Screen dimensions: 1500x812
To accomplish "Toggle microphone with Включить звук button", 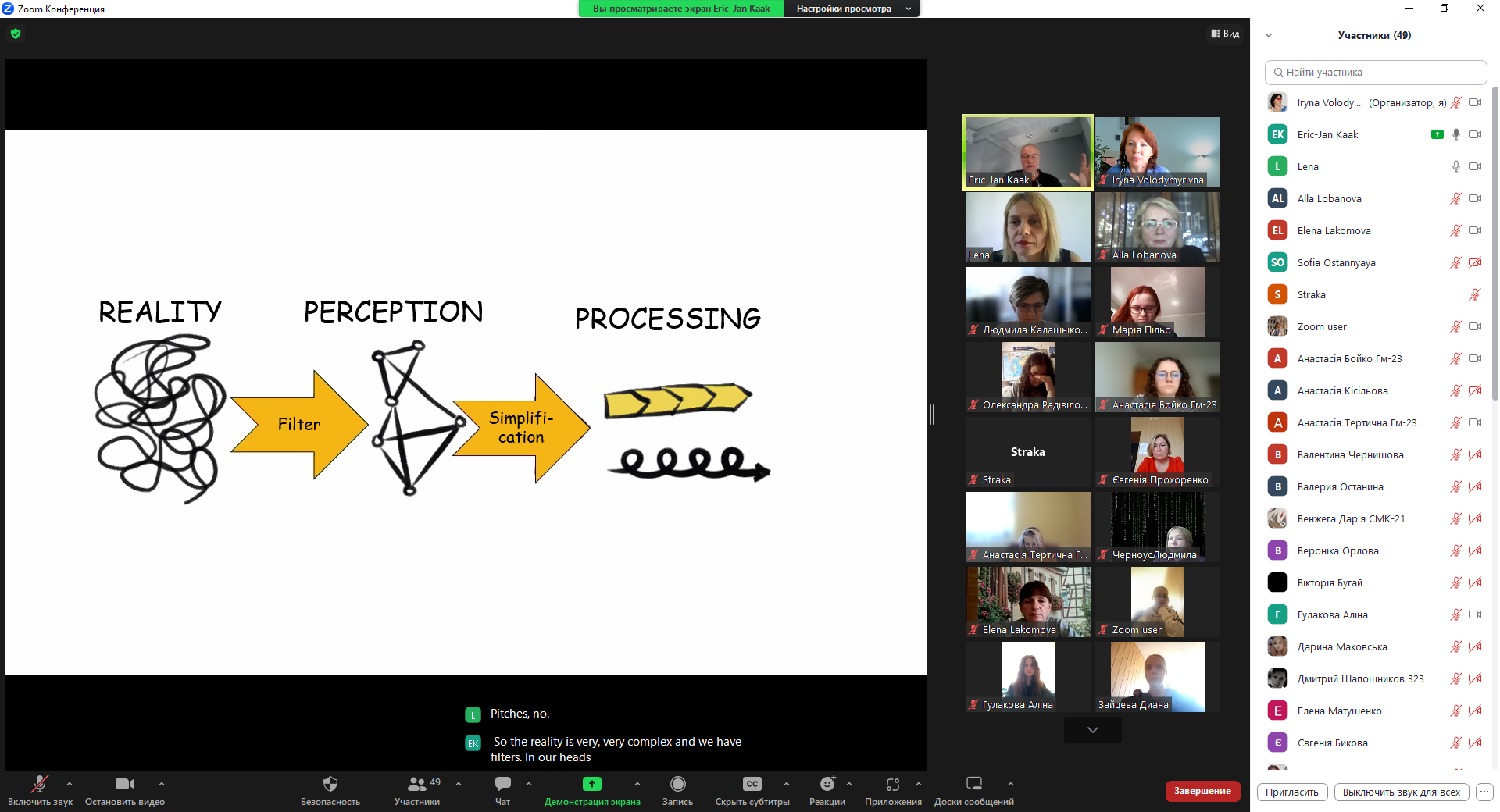I will [x=39, y=784].
